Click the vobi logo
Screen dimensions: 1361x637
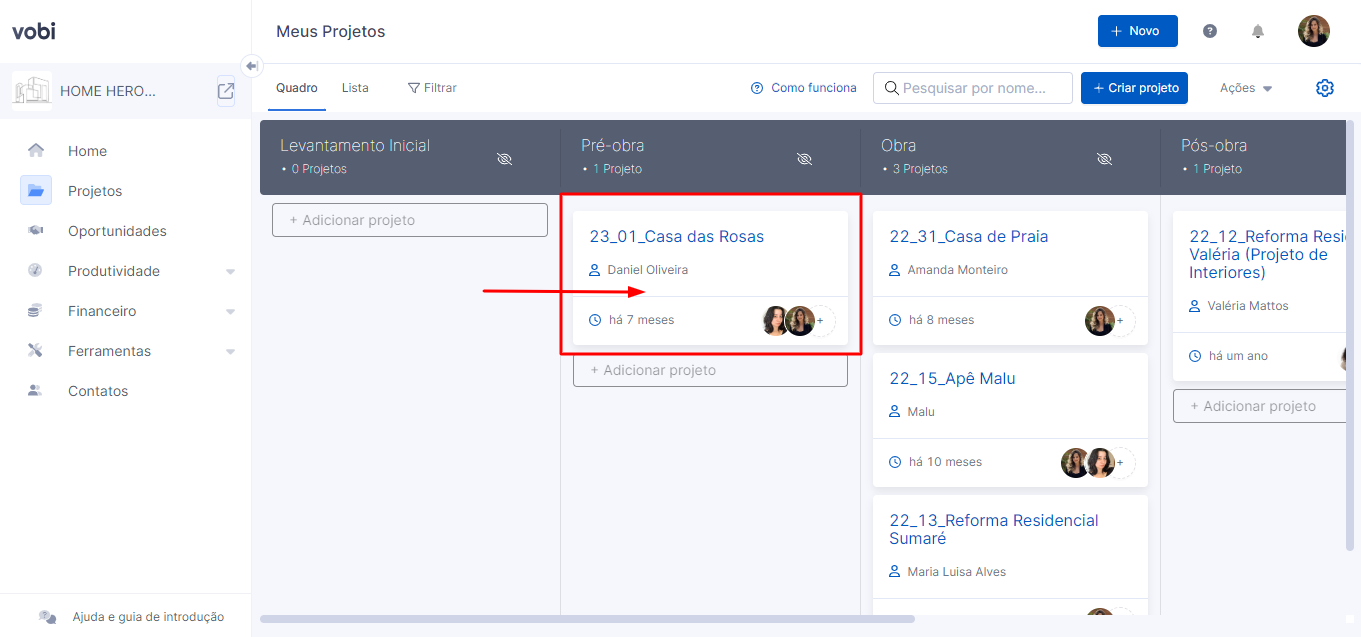pyautogui.click(x=34, y=31)
